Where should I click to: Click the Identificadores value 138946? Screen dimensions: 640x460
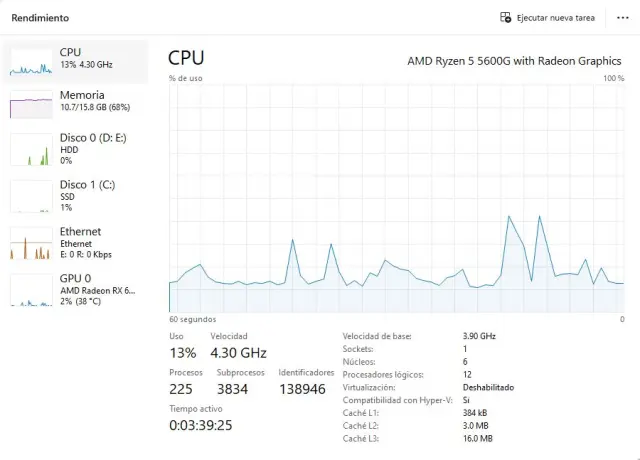click(302, 389)
